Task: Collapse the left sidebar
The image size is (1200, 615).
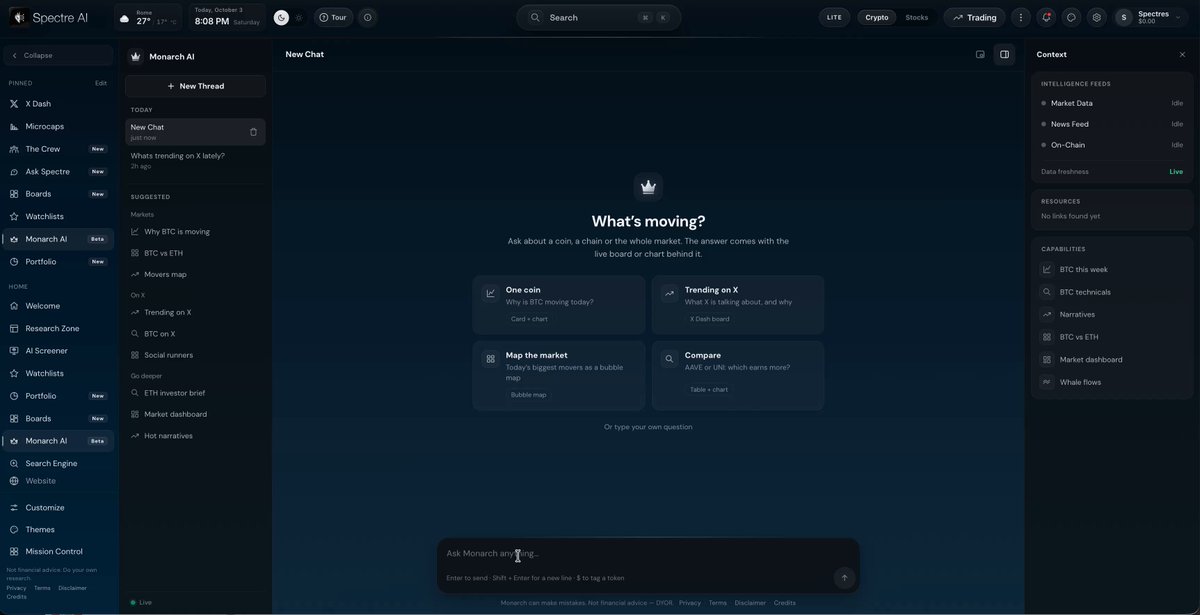Action: [59, 56]
